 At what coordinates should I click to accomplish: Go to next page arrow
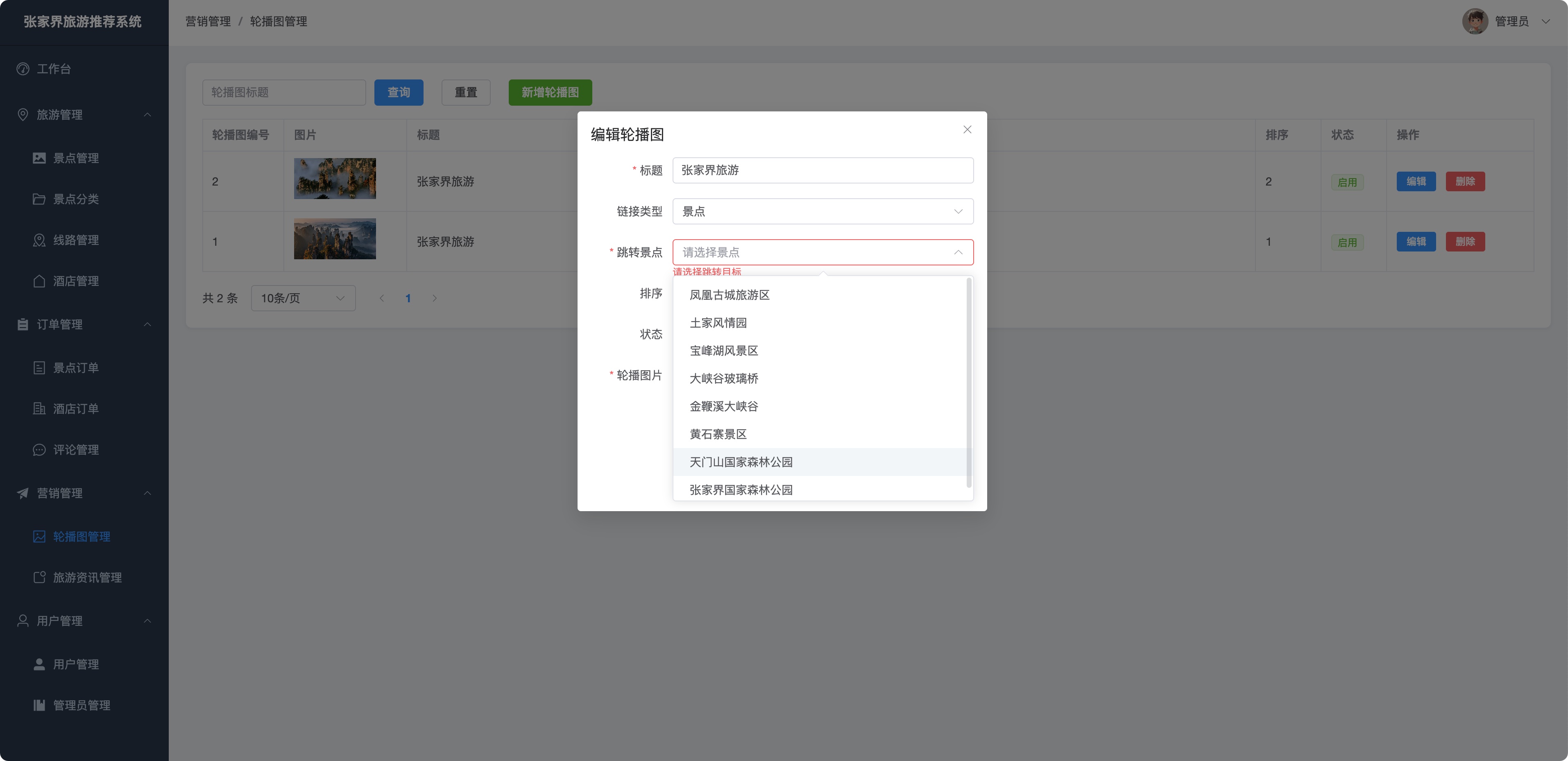point(435,298)
